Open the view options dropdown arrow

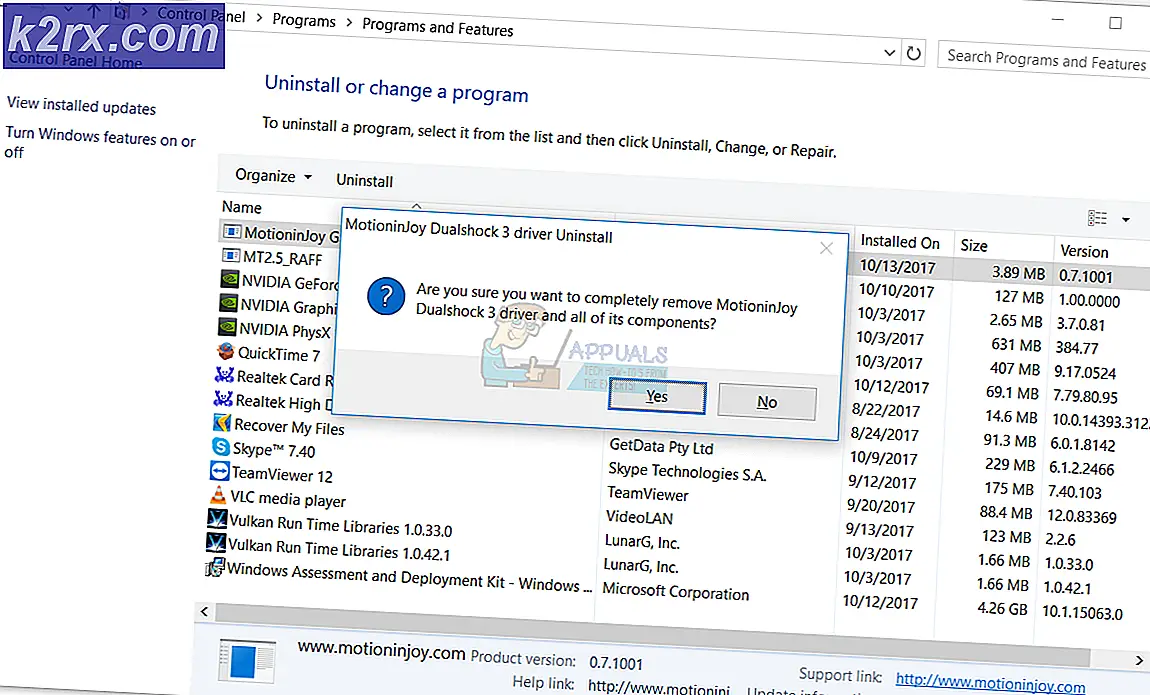point(1126,220)
